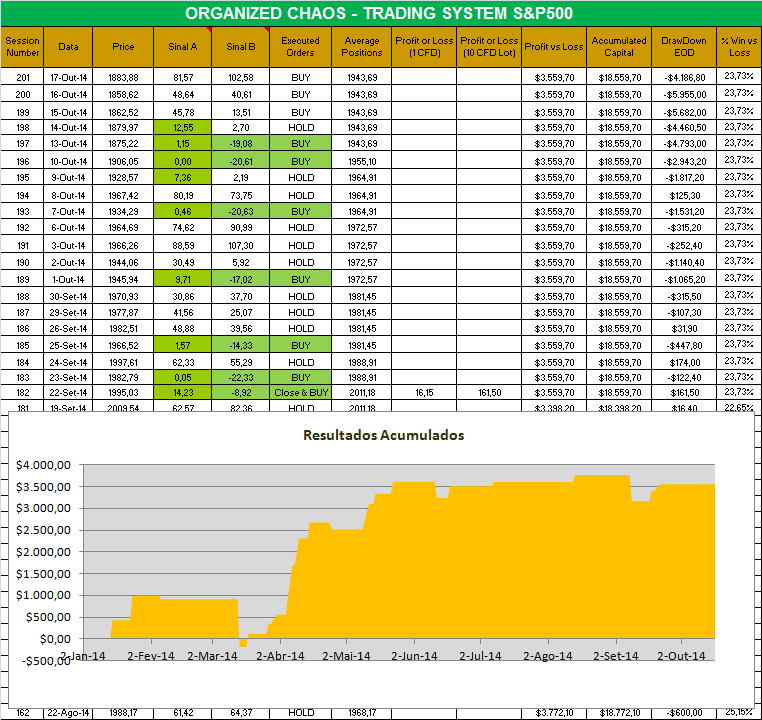Click the $0,00 axis label
The image size is (762, 720).
[x=55, y=639]
